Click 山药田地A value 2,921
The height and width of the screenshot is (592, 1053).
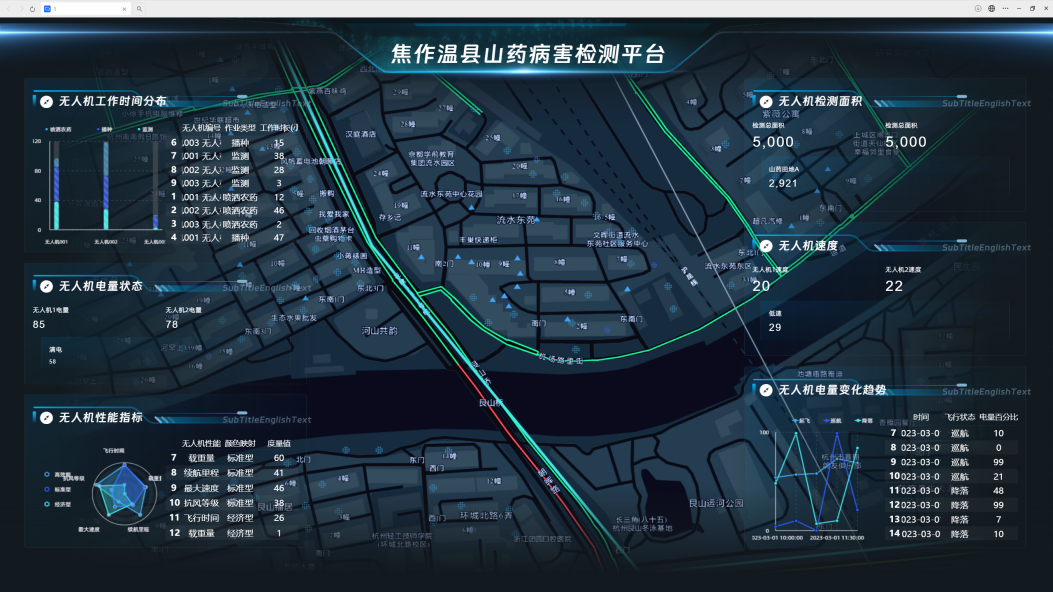coord(783,183)
